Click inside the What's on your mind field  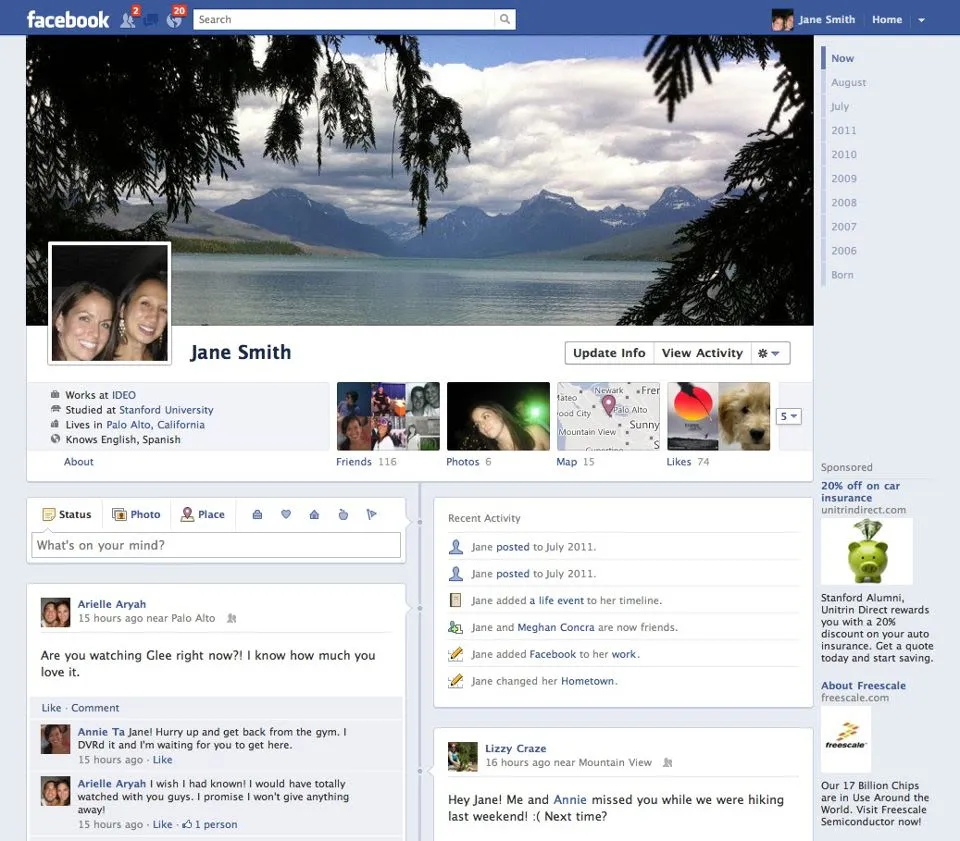click(216, 544)
